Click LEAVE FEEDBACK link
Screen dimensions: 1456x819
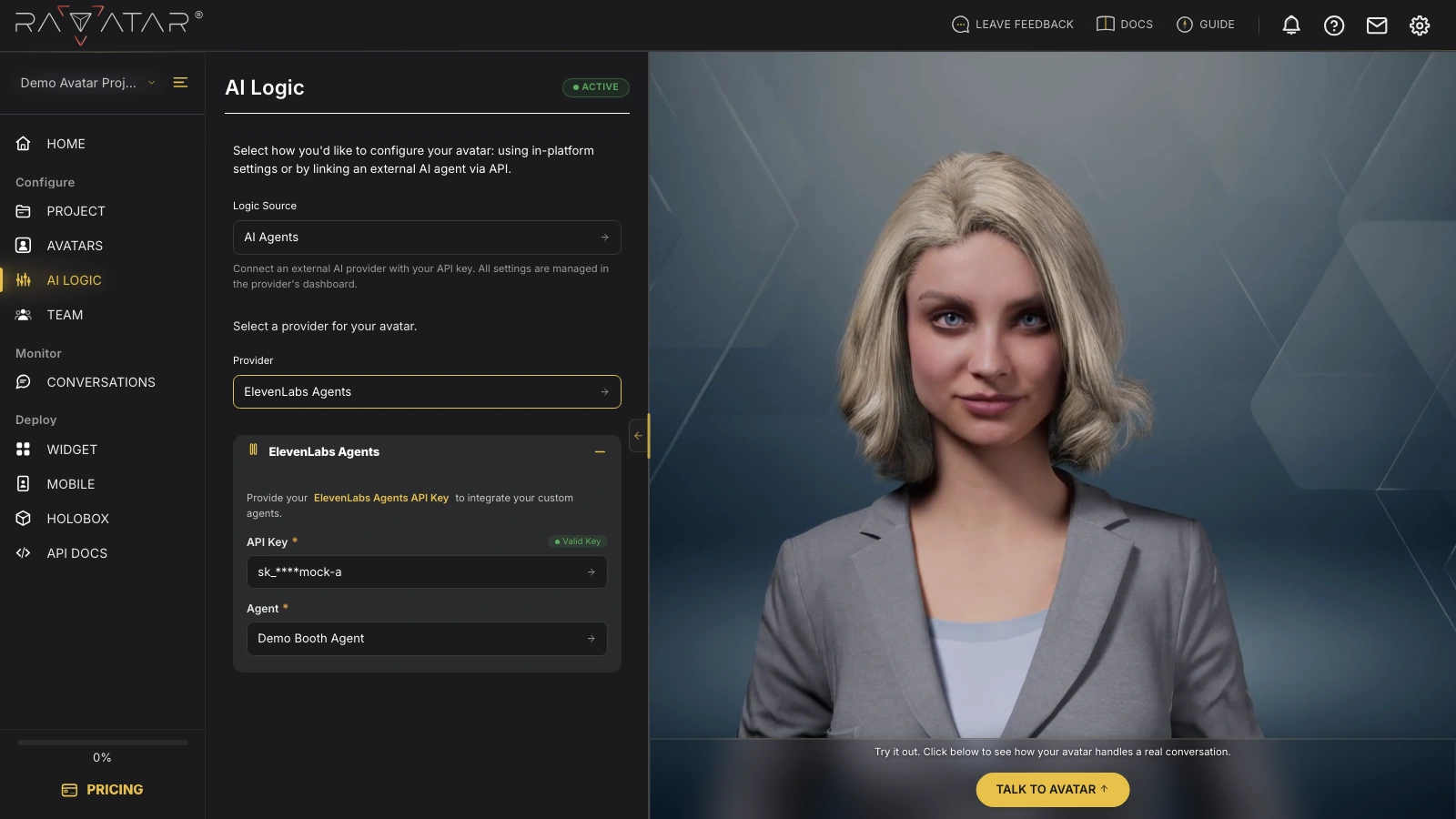pos(1013,25)
